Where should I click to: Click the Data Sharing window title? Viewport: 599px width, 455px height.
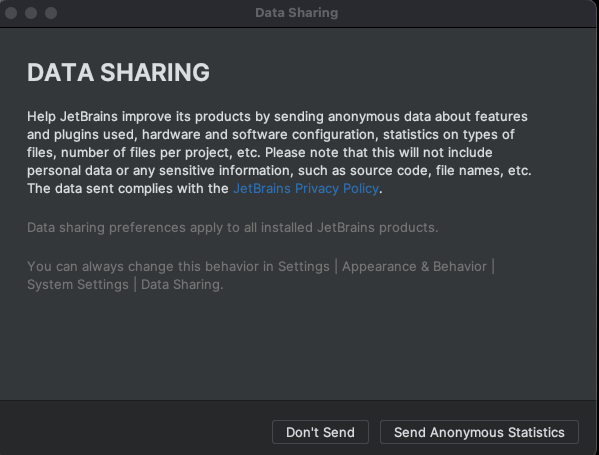pyautogui.click(x=296, y=13)
